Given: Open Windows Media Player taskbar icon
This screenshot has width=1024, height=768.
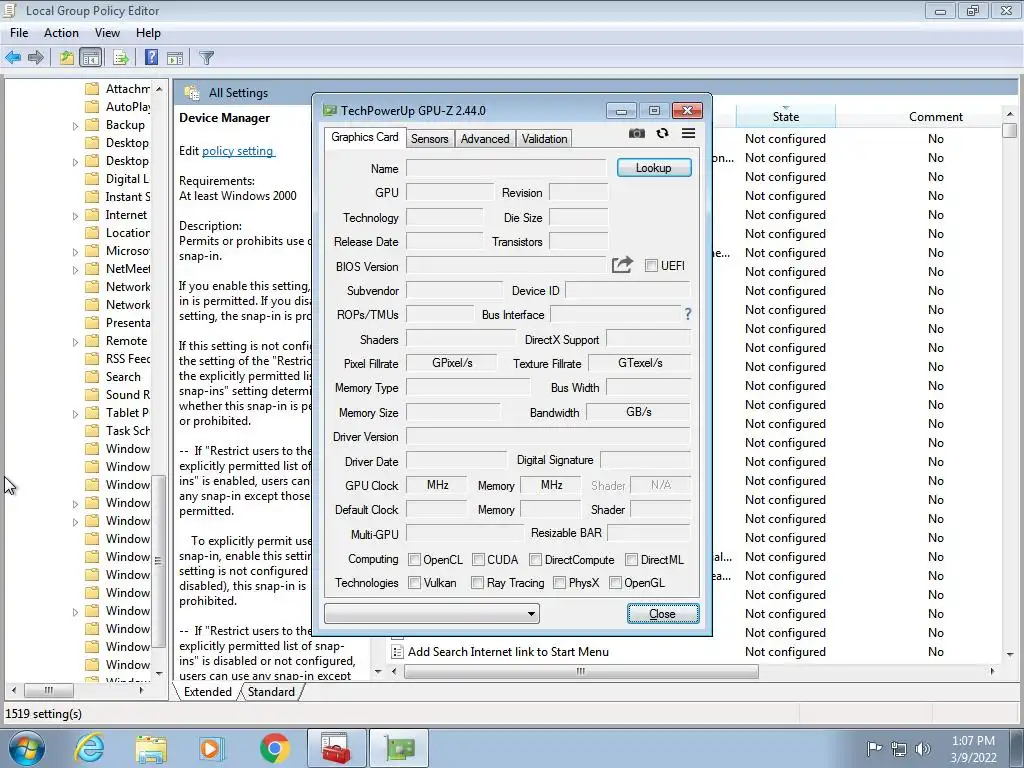Looking at the screenshot, I should pyautogui.click(x=212, y=748).
